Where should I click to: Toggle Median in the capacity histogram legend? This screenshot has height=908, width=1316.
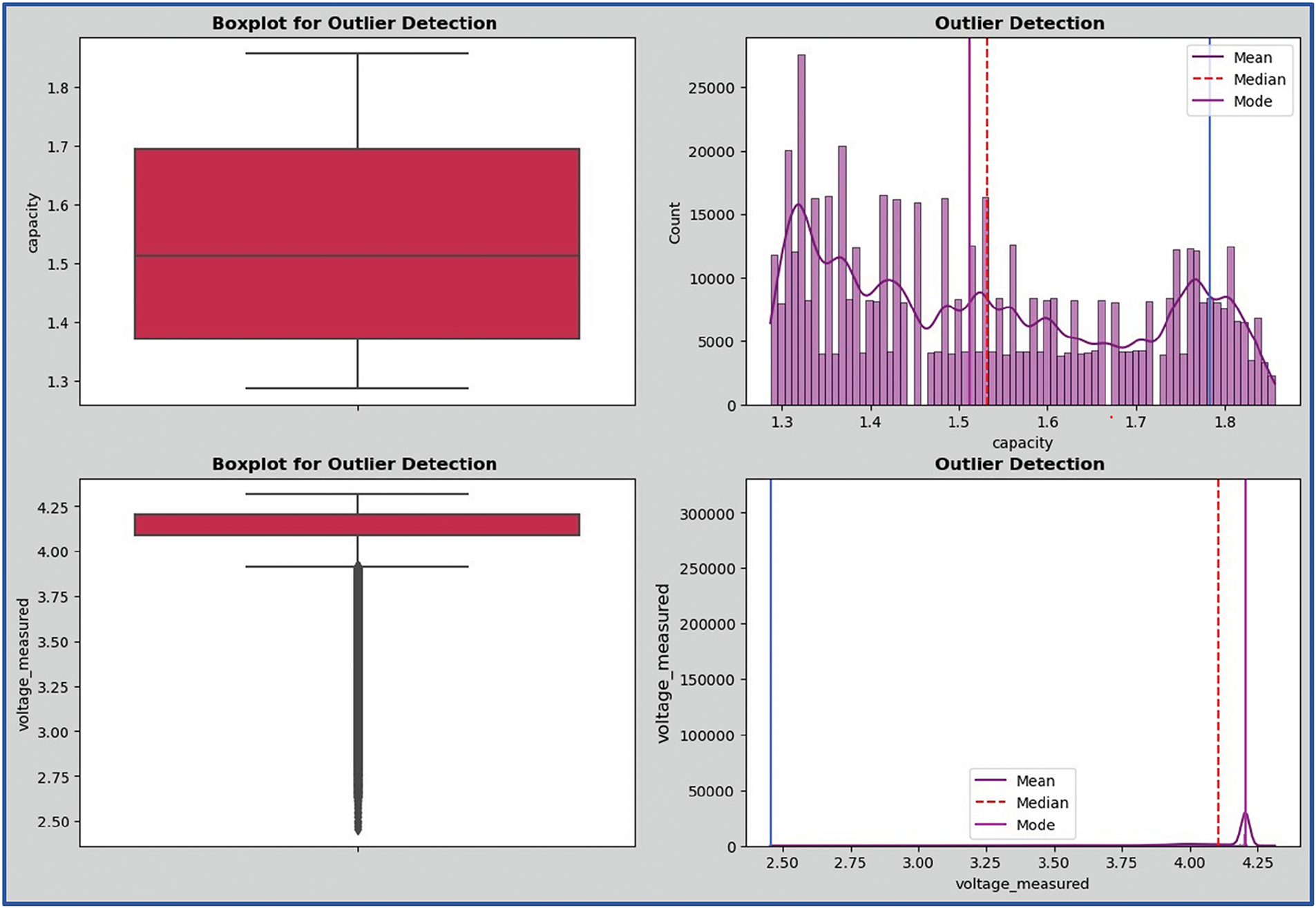(x=1259, y=79)
